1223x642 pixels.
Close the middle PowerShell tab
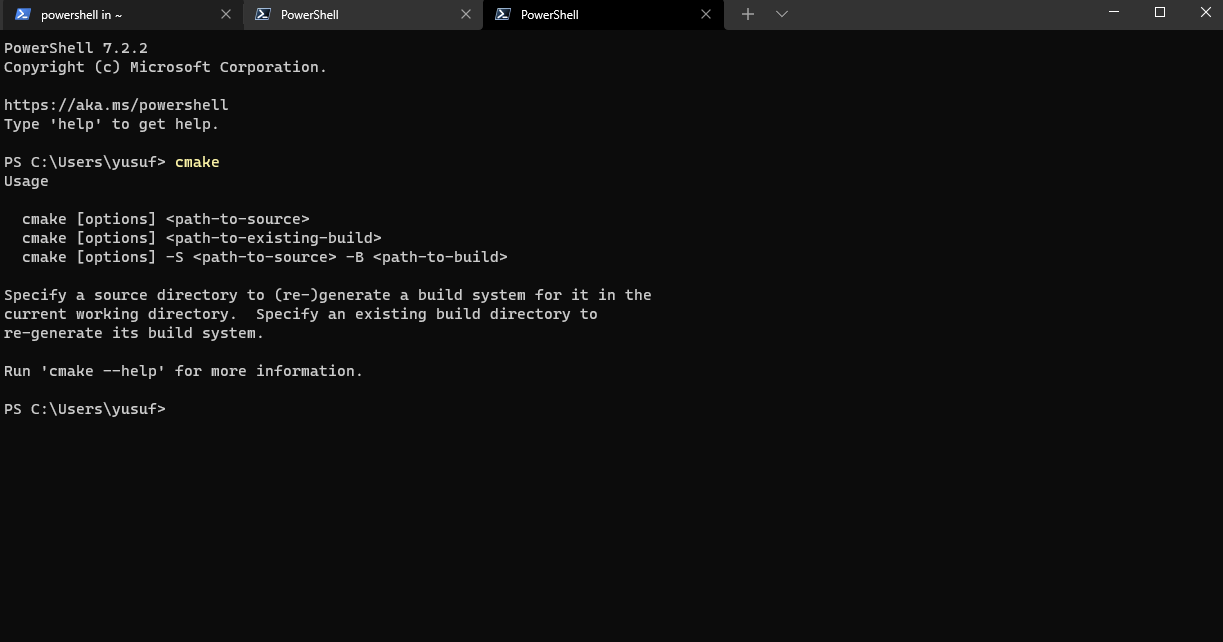coord(465,15)
